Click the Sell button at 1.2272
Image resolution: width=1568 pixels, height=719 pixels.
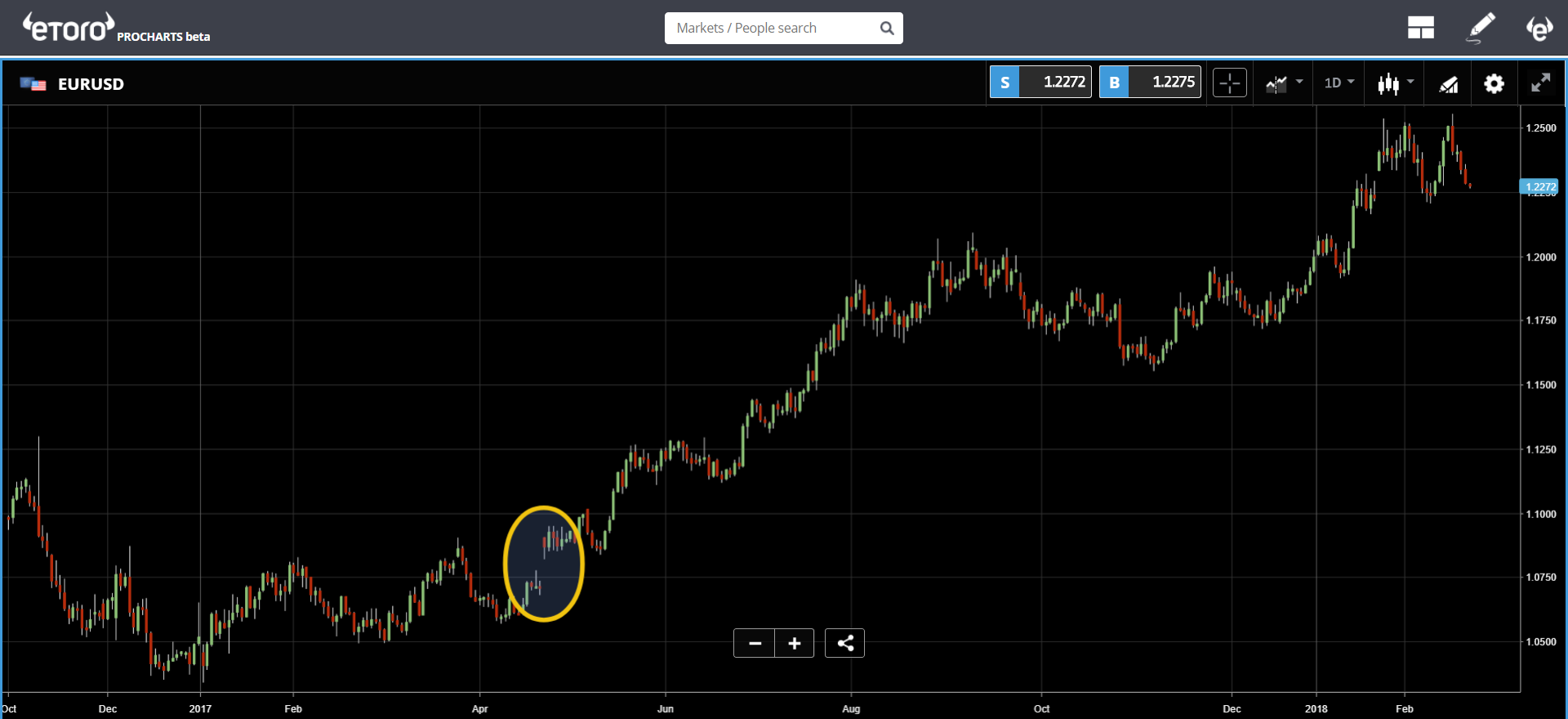(1040, 82)
